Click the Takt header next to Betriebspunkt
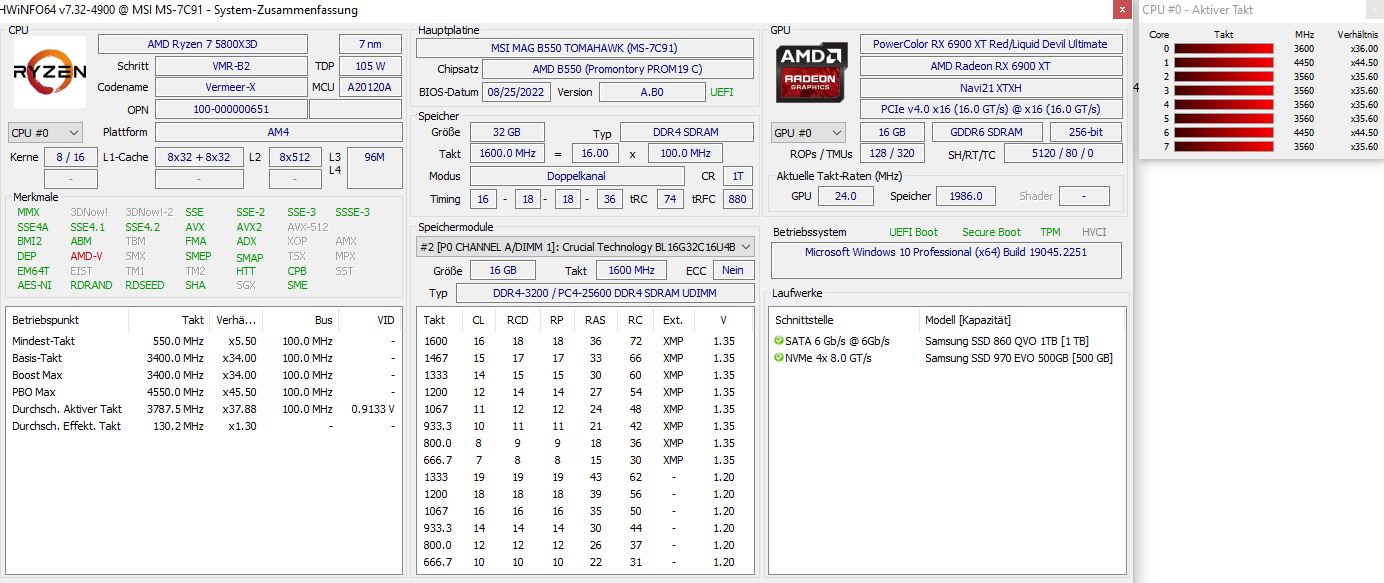The width and height of the screenshot is (1384, 583). click(x=168, y=320)
